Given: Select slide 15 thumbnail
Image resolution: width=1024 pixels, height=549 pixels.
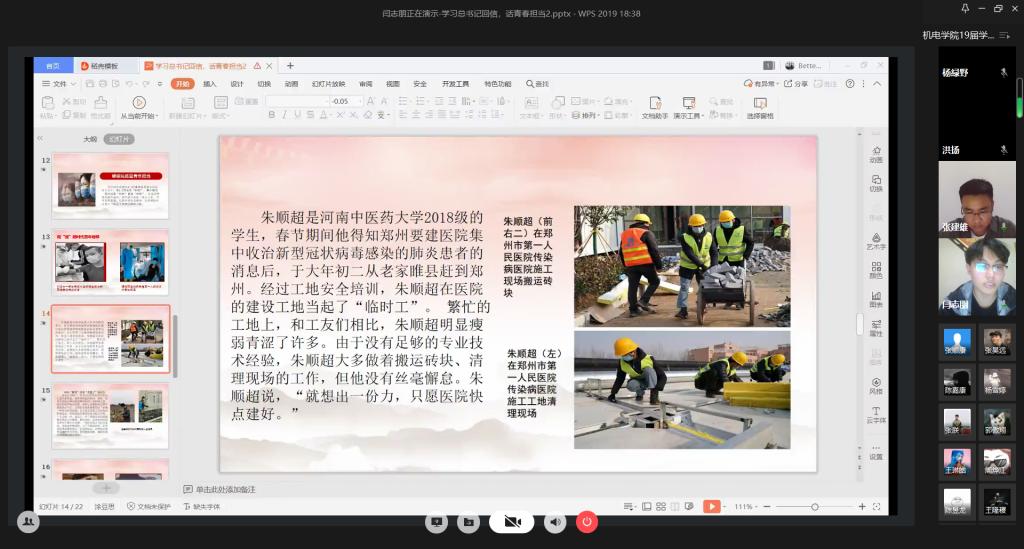Looking at the screenshot, I should click(110, 416).
